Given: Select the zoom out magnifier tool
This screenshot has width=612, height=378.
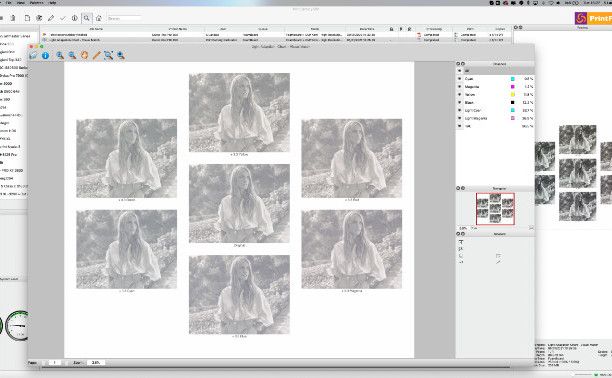Looking at the screenshot, I should (x=72, y=55).
